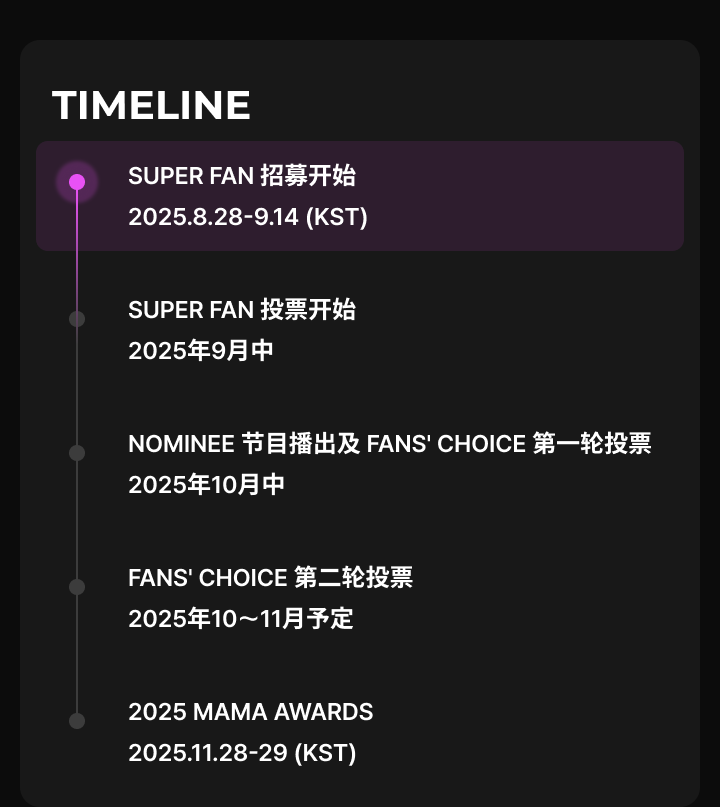Click the 2025年9月中 date text

[x=201, y=351]
